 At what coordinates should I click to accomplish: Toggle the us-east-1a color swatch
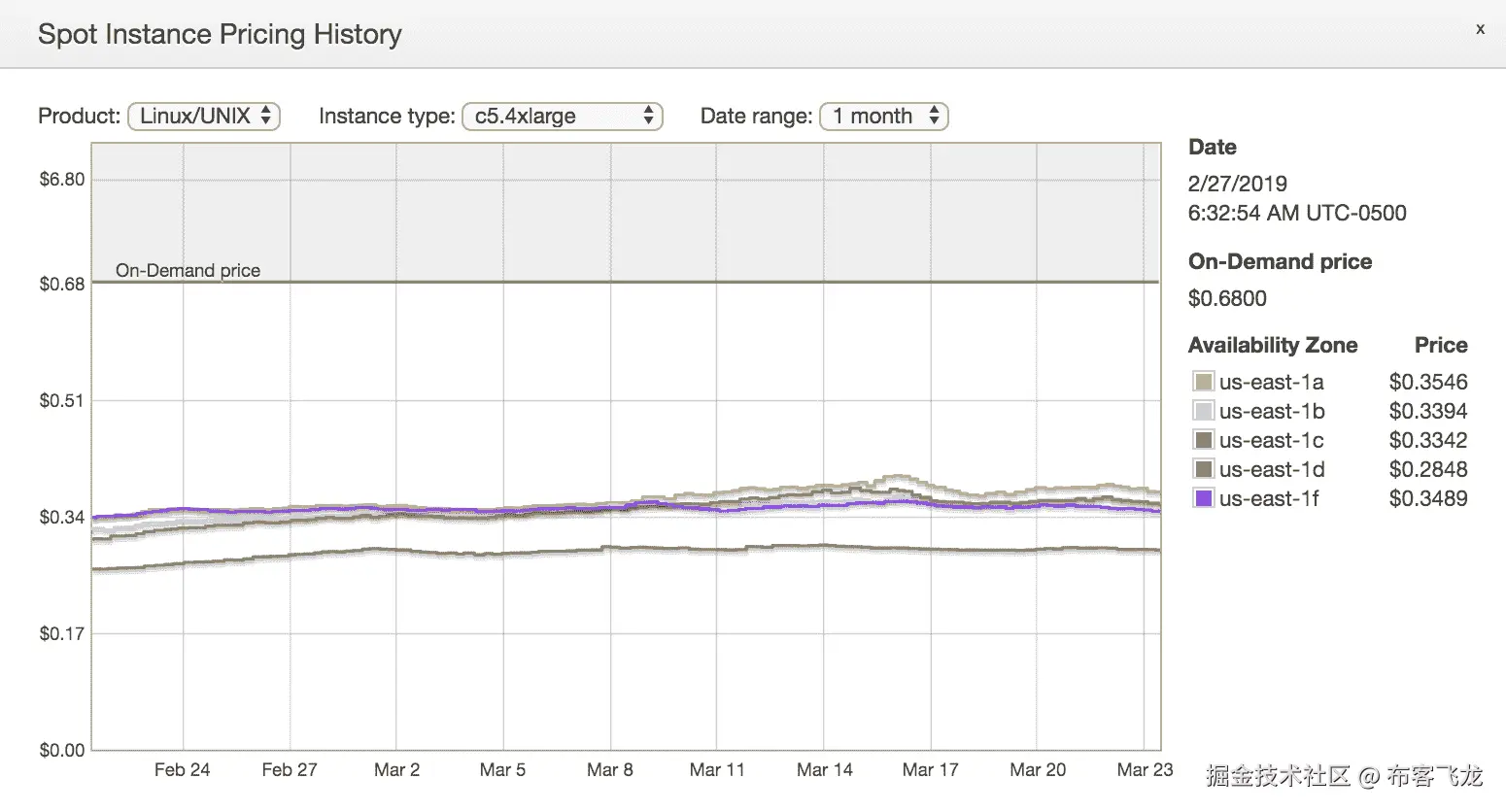coord(1204,382)
